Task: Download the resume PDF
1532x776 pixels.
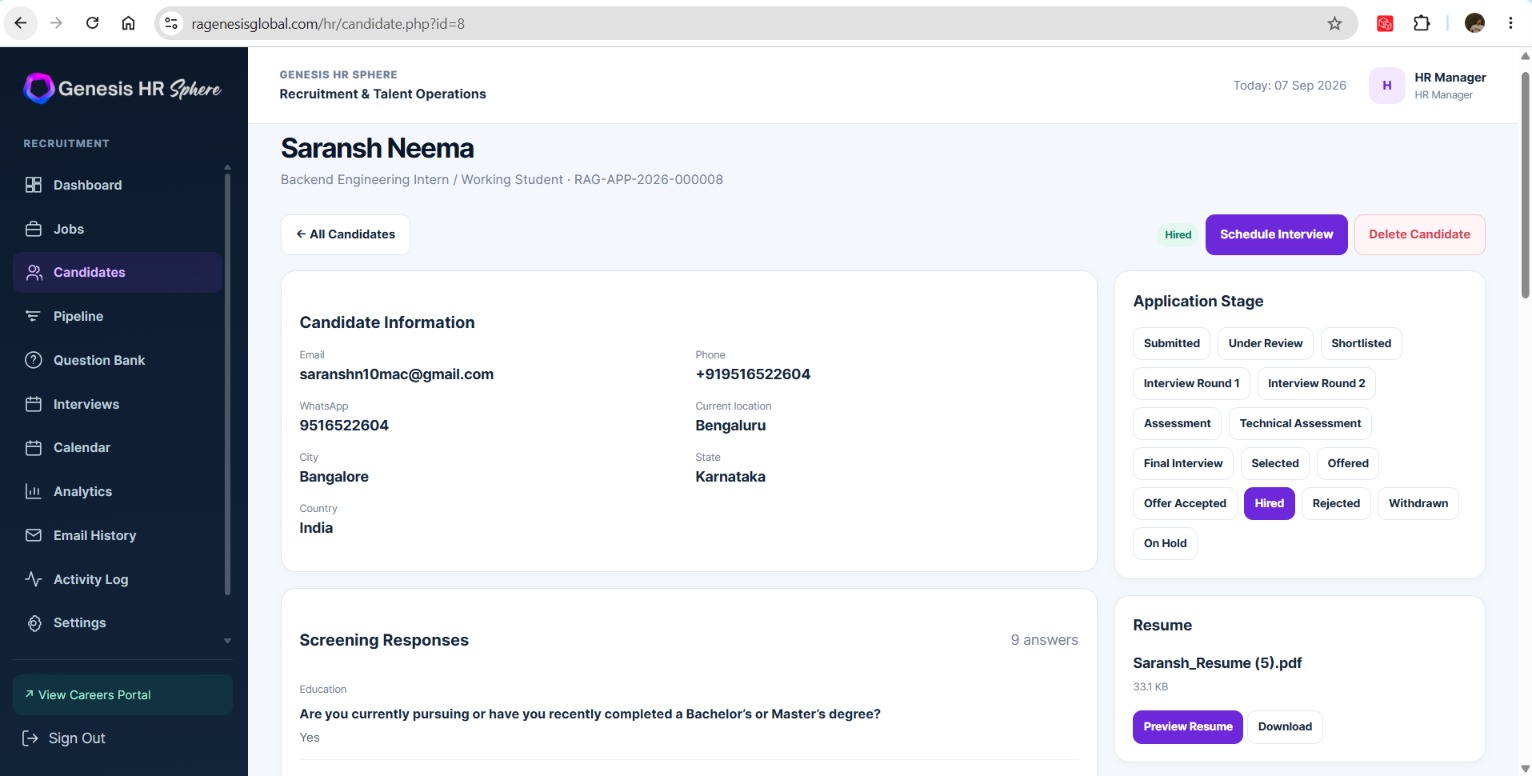Action: click(1285, 727)
